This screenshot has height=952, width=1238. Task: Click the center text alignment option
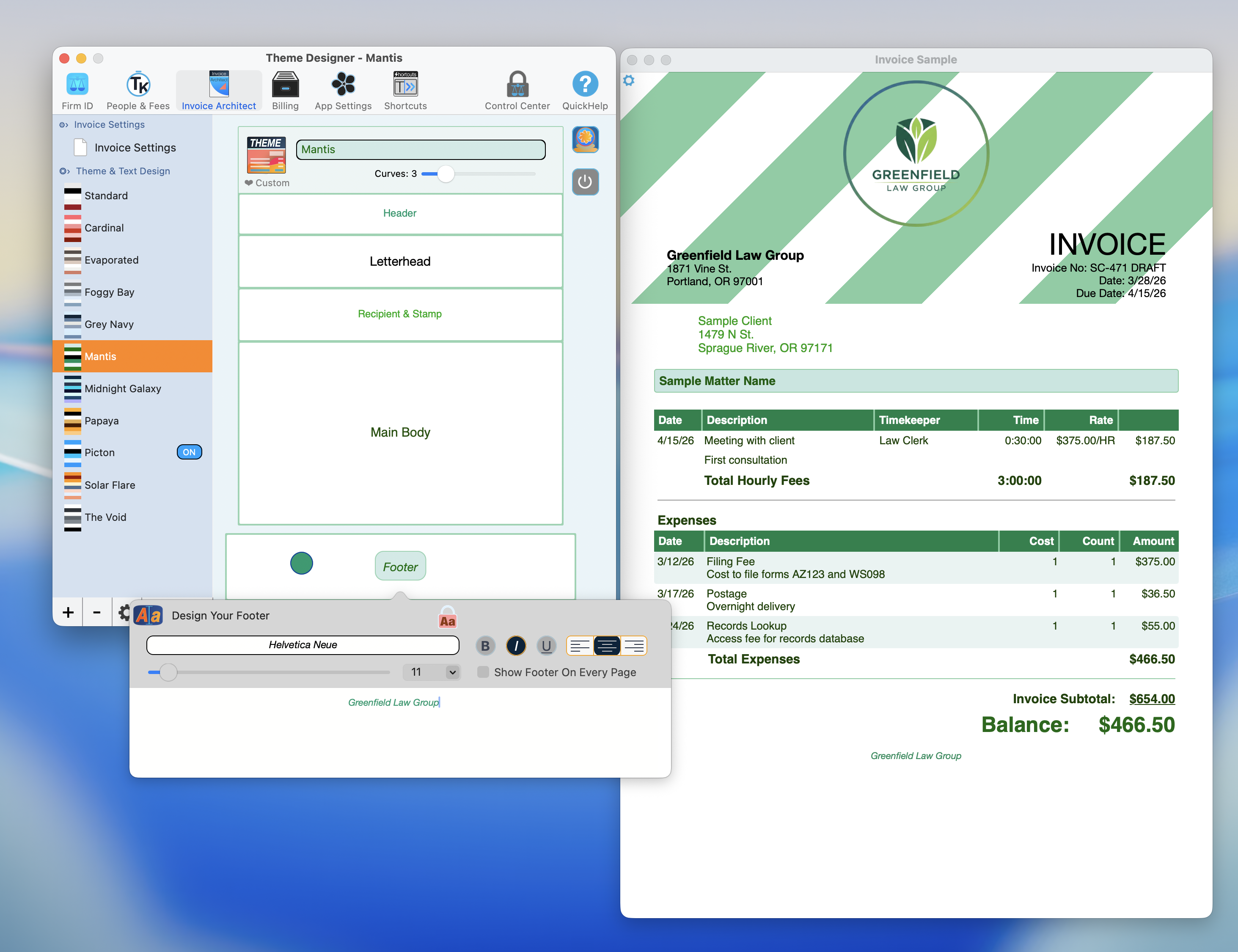pyautogui.click(x=606, y=645)
